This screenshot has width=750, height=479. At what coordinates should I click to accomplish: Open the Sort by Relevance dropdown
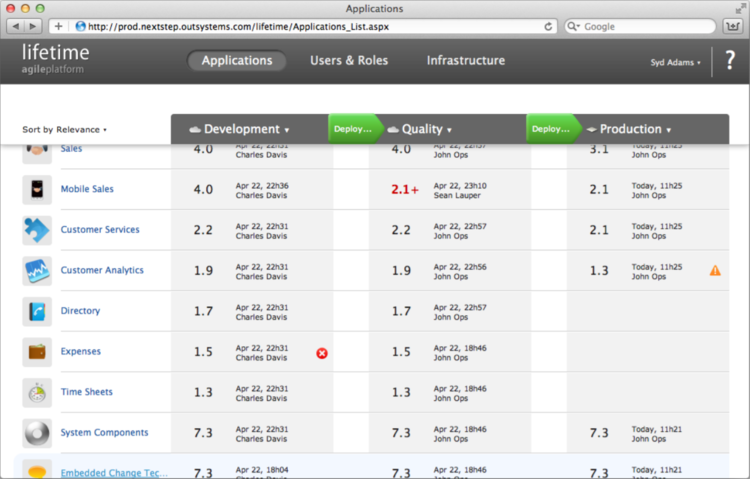tap(65, 130)
